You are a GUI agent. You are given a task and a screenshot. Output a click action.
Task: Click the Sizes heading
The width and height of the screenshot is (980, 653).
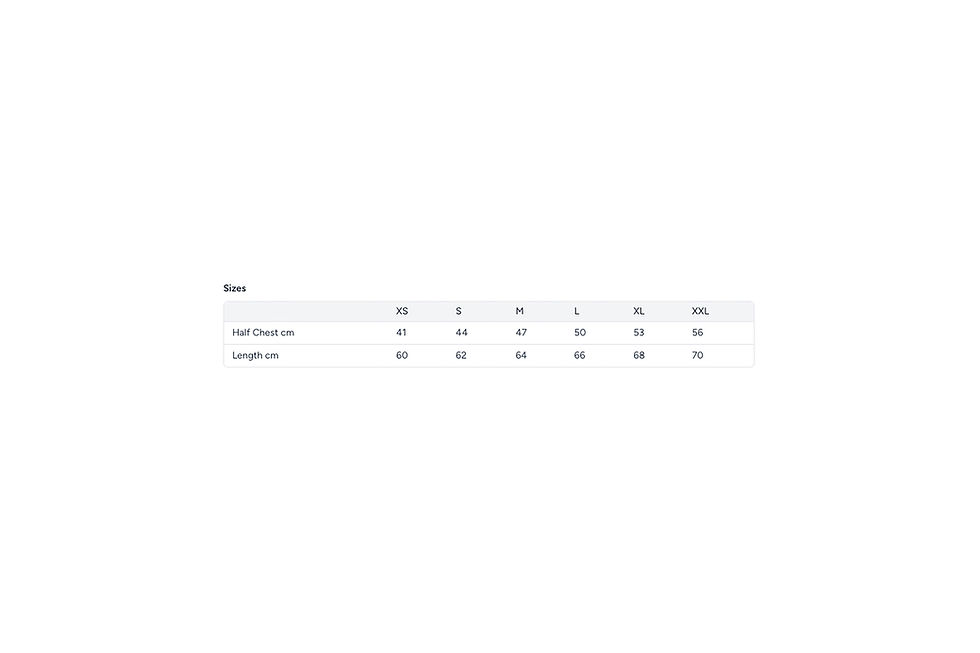coord(234,288)
